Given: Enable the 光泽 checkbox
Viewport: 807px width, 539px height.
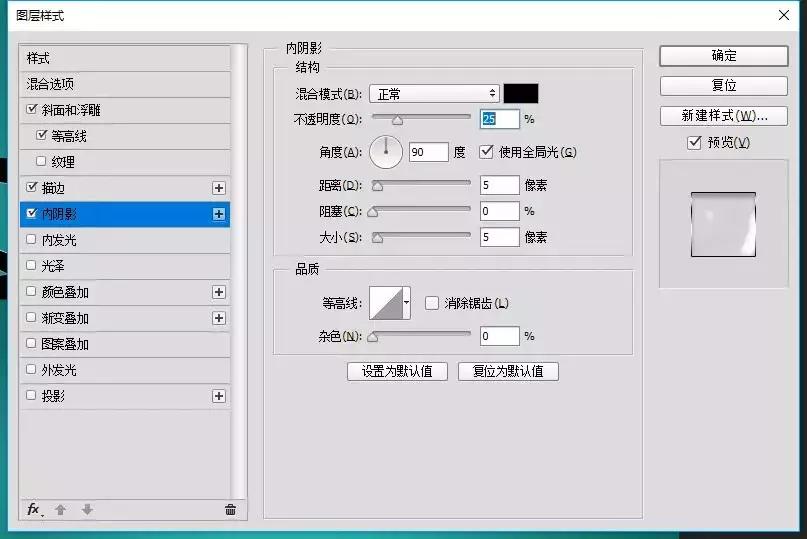Looking at the screenshot, I should click(31, 265).
